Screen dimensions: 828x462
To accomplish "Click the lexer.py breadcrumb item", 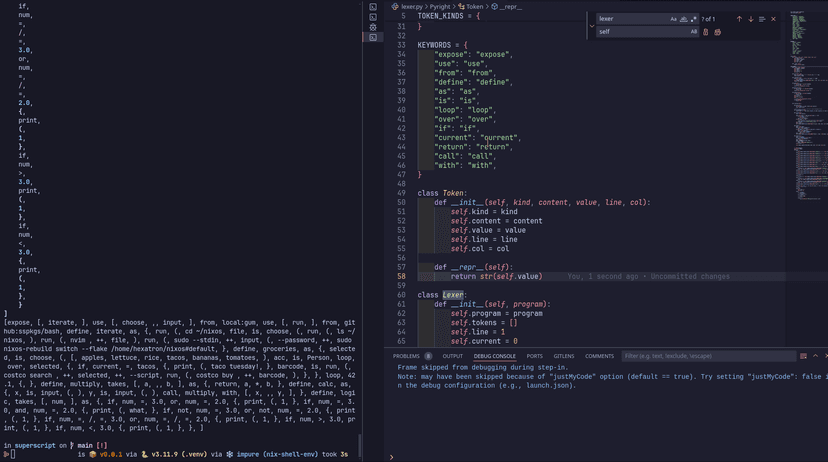I will click(x=410, y=6).
